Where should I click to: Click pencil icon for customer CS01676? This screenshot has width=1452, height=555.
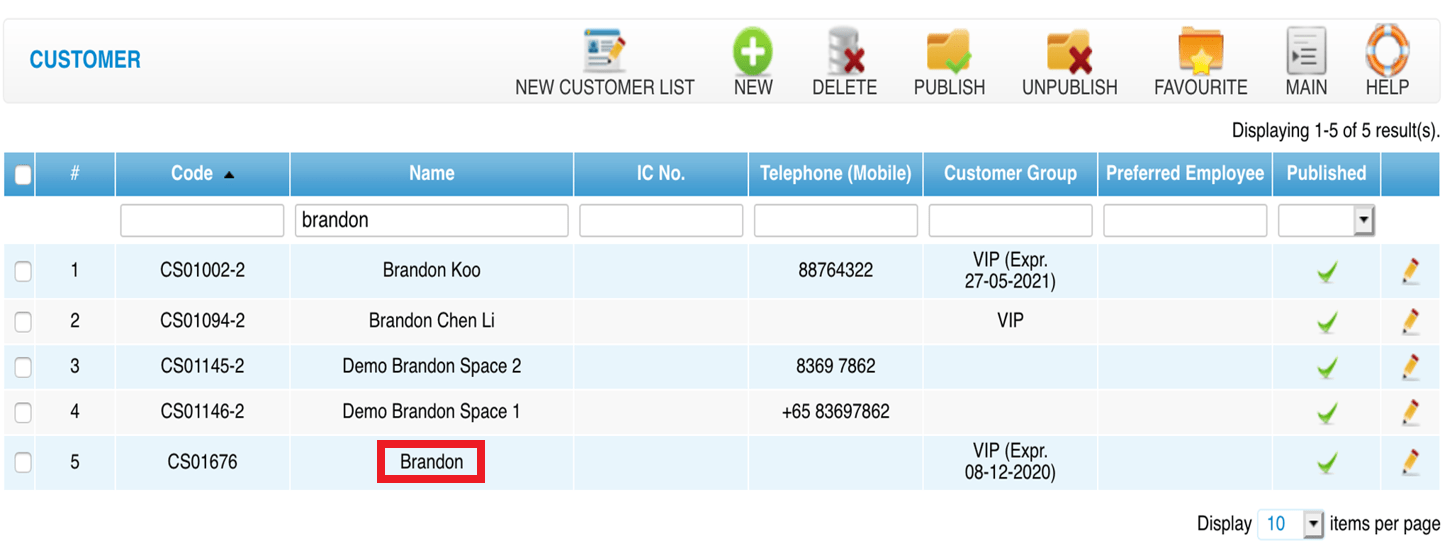pyautogui.click(x=1410, y=462)
